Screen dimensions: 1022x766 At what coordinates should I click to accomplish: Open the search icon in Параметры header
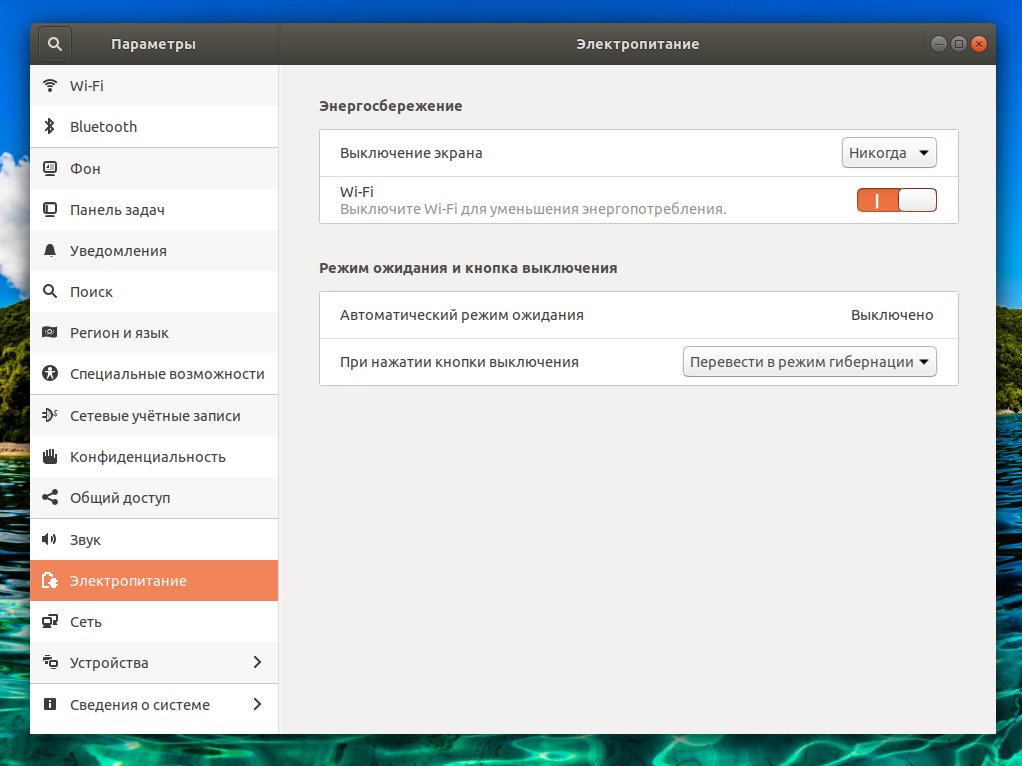tap(55, 44)
